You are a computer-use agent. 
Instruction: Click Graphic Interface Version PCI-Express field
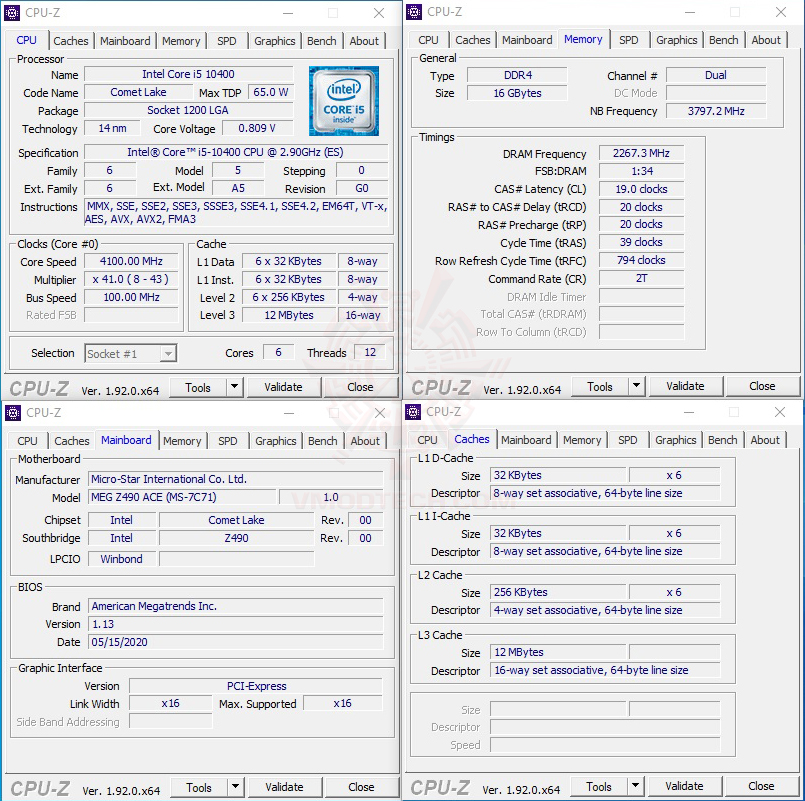pos(256,686)
